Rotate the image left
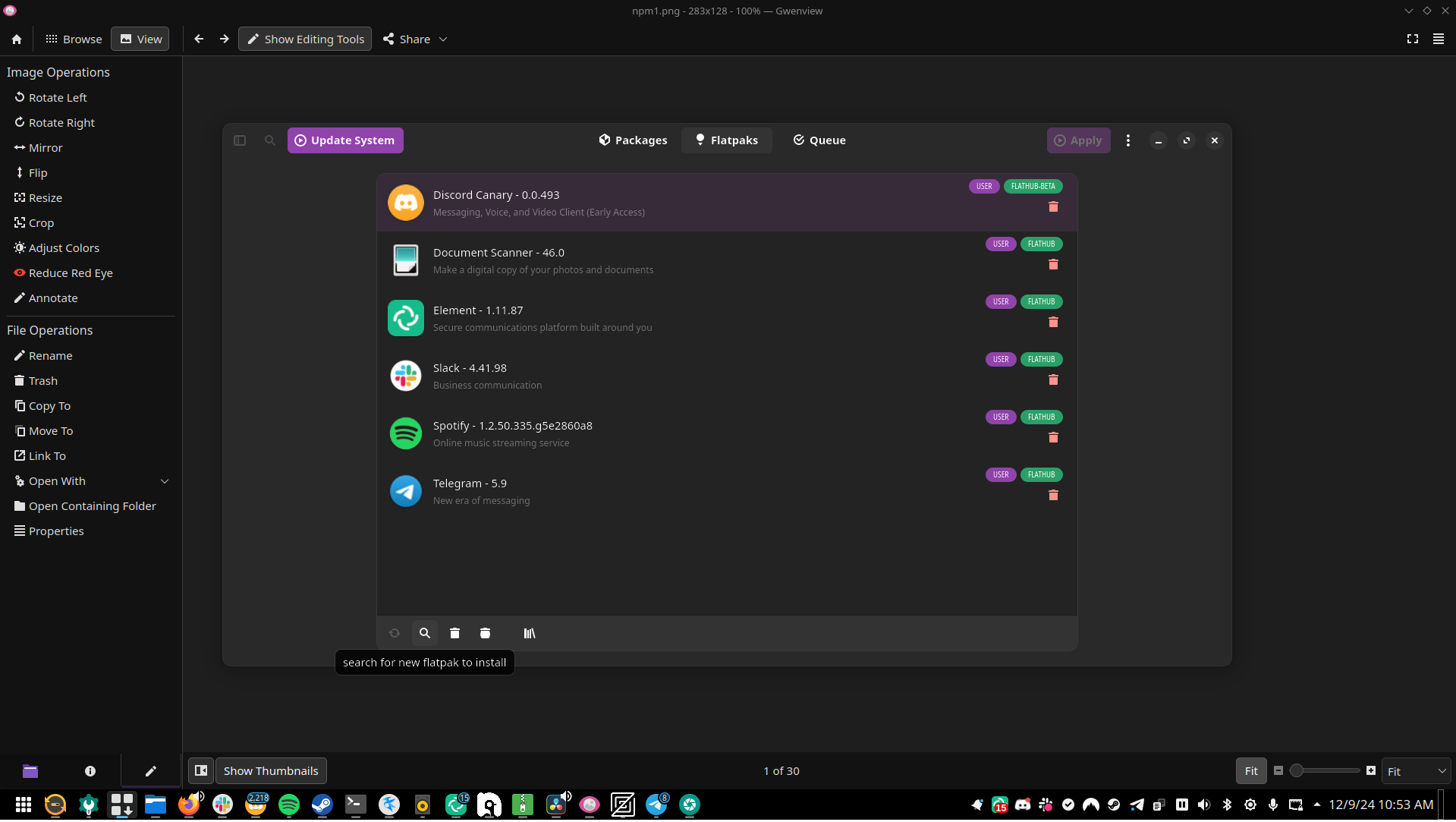1456x822 pixels. 51,98
